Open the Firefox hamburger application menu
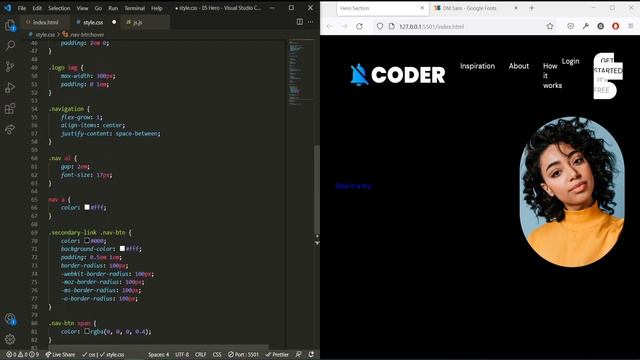This screenshot has height=360, width=640. coord(631,26)
